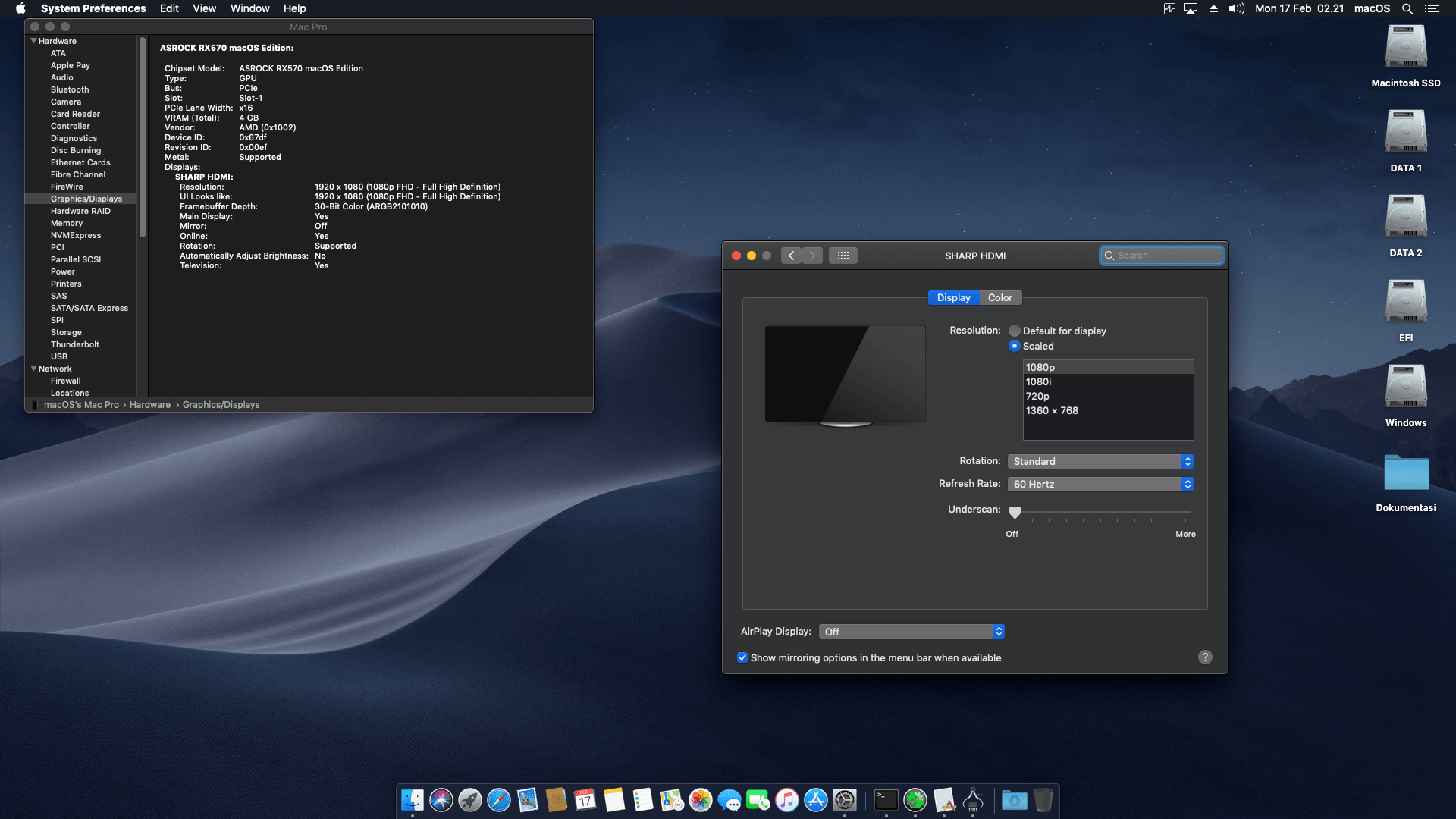Open Finder from the Dock

(x=413, y=800)
